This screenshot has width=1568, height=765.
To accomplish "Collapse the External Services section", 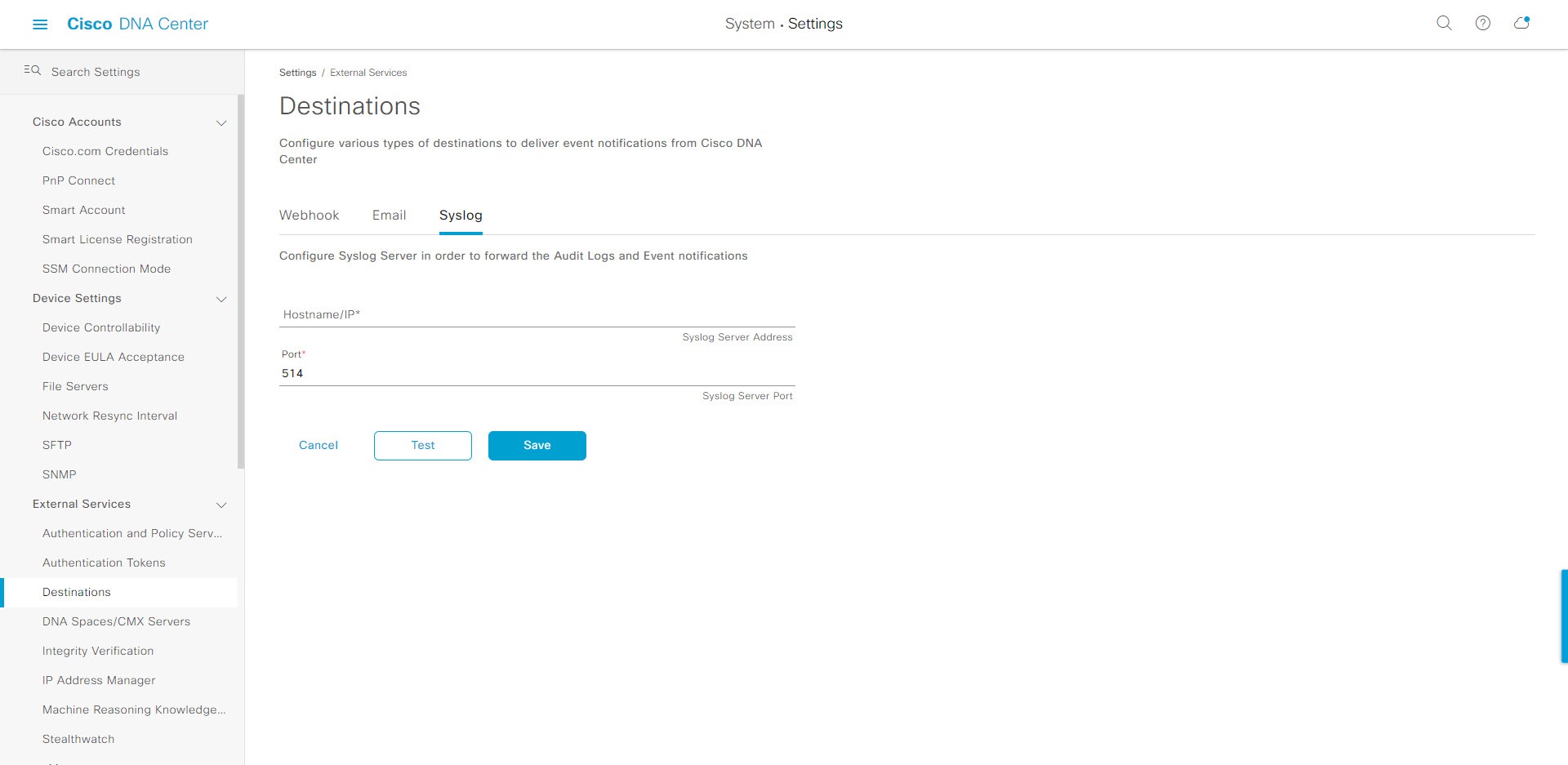I will pos(220,505).
